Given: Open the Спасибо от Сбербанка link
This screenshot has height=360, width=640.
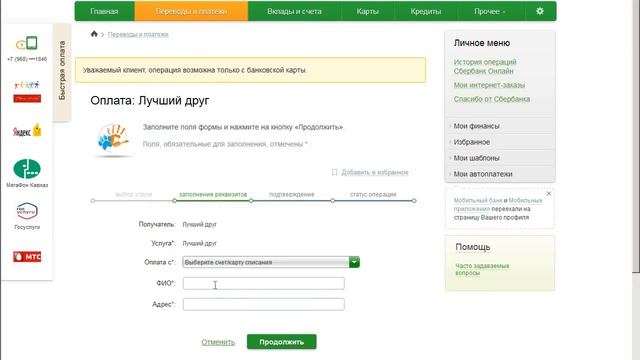Looking at the screenshot, I should click(x=492, y=99).
